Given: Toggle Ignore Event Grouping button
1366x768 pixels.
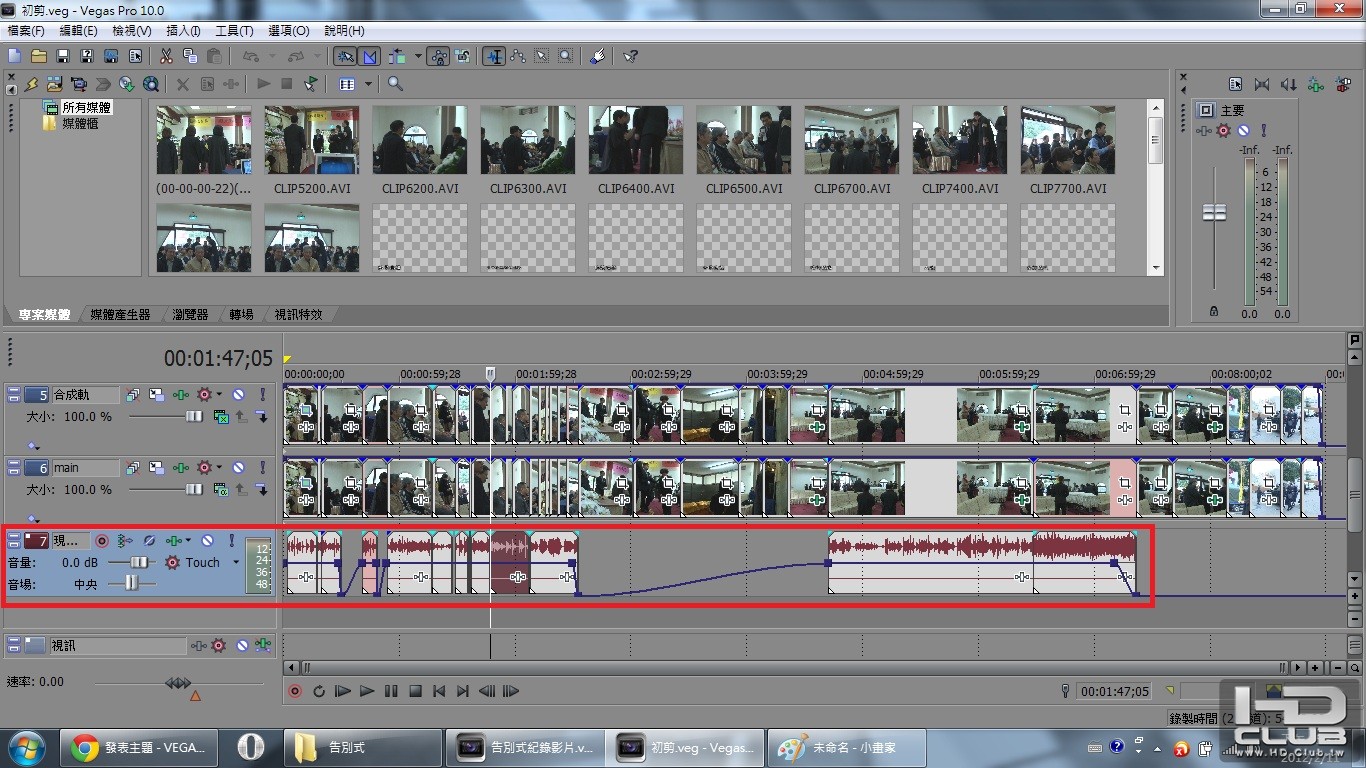Looking at the screenshot, I should [x=462, y=56].
